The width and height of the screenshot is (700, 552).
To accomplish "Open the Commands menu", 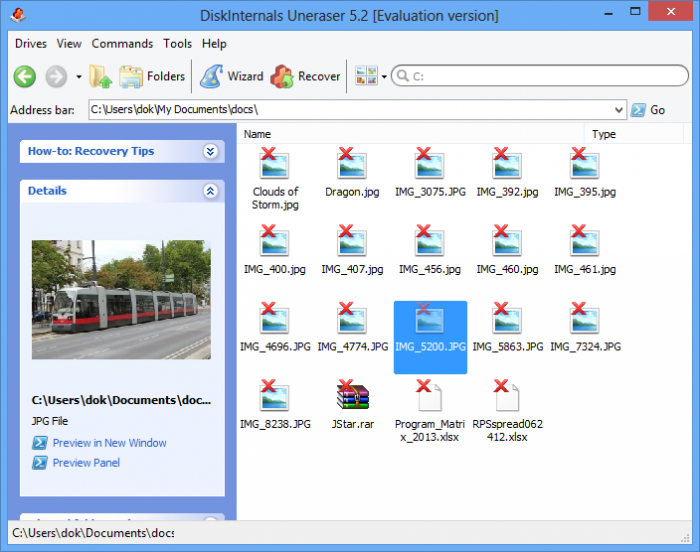I will (x=122, y=44).
